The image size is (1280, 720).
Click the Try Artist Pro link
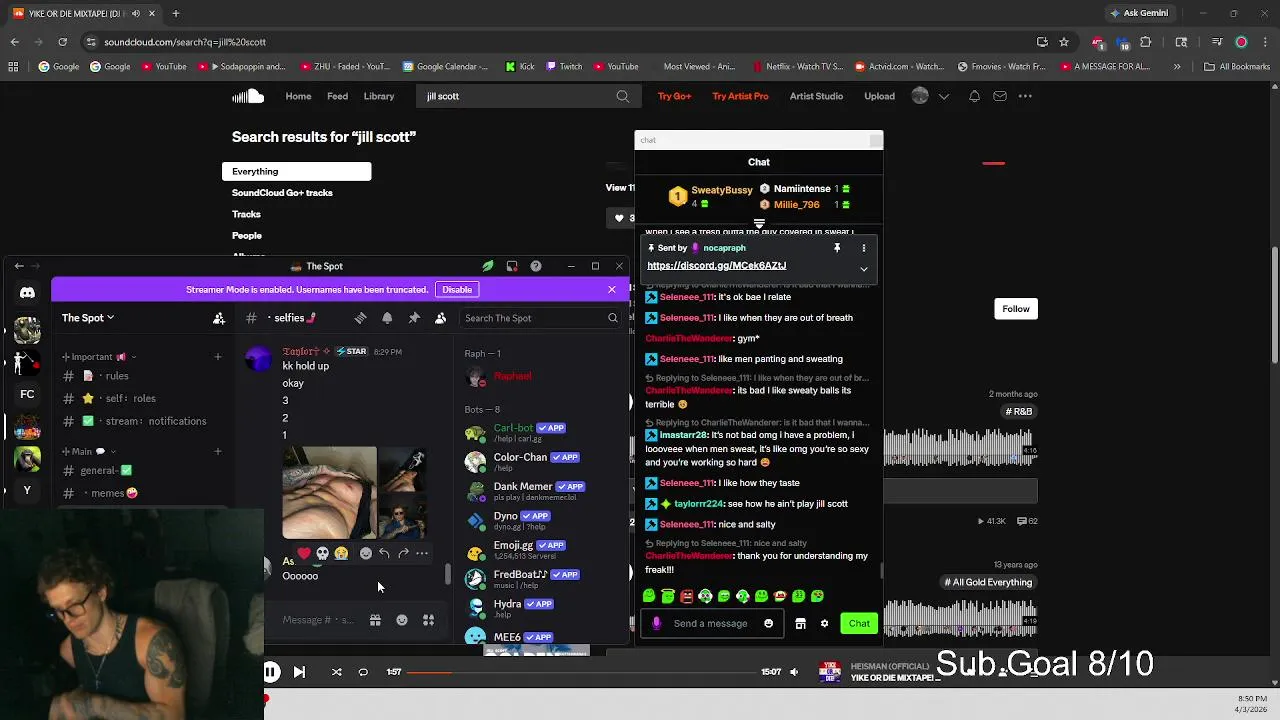pyautogui.click(x=740, y=96)
